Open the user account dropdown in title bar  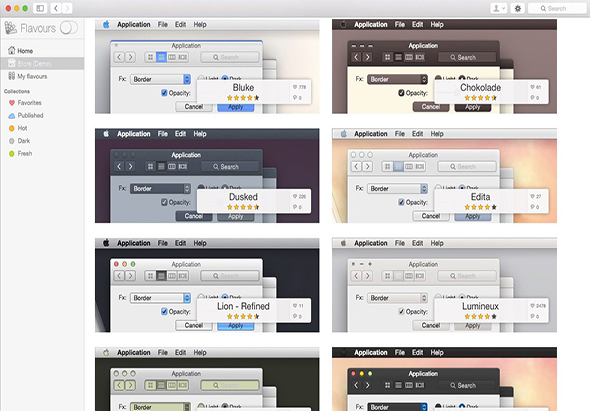pos(499,8)
